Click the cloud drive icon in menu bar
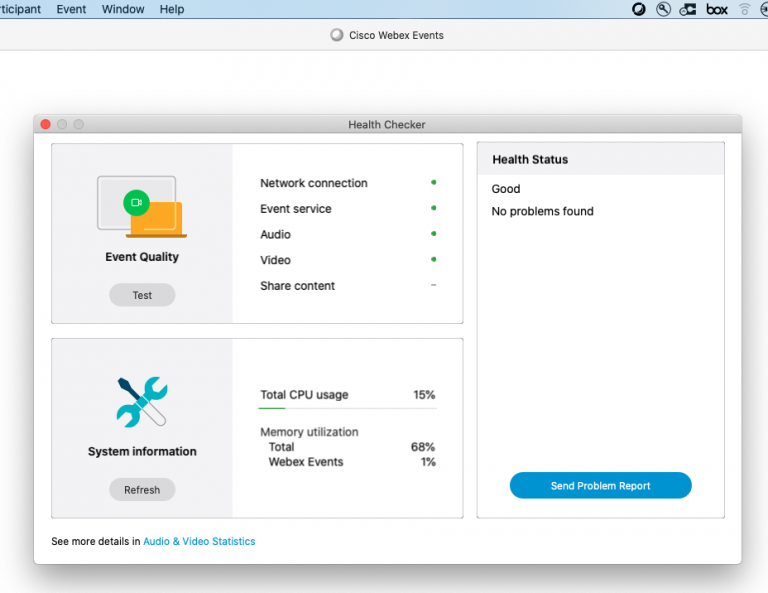Viewport: 768px width, 593px height. [x=688, y=9]
